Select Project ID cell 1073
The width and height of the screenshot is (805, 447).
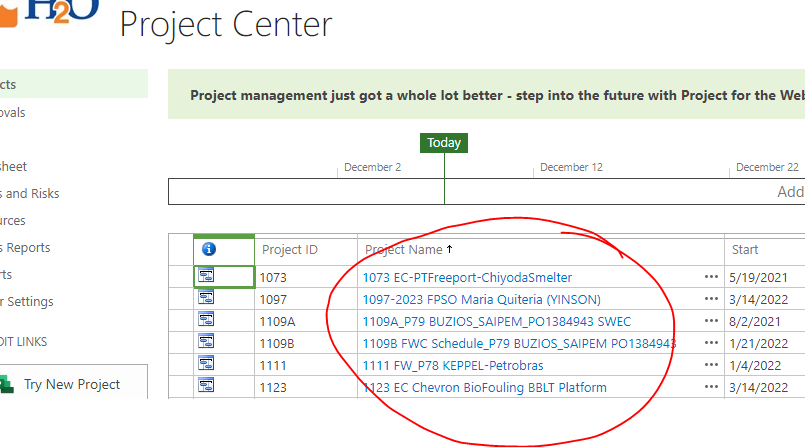(274, 277)
